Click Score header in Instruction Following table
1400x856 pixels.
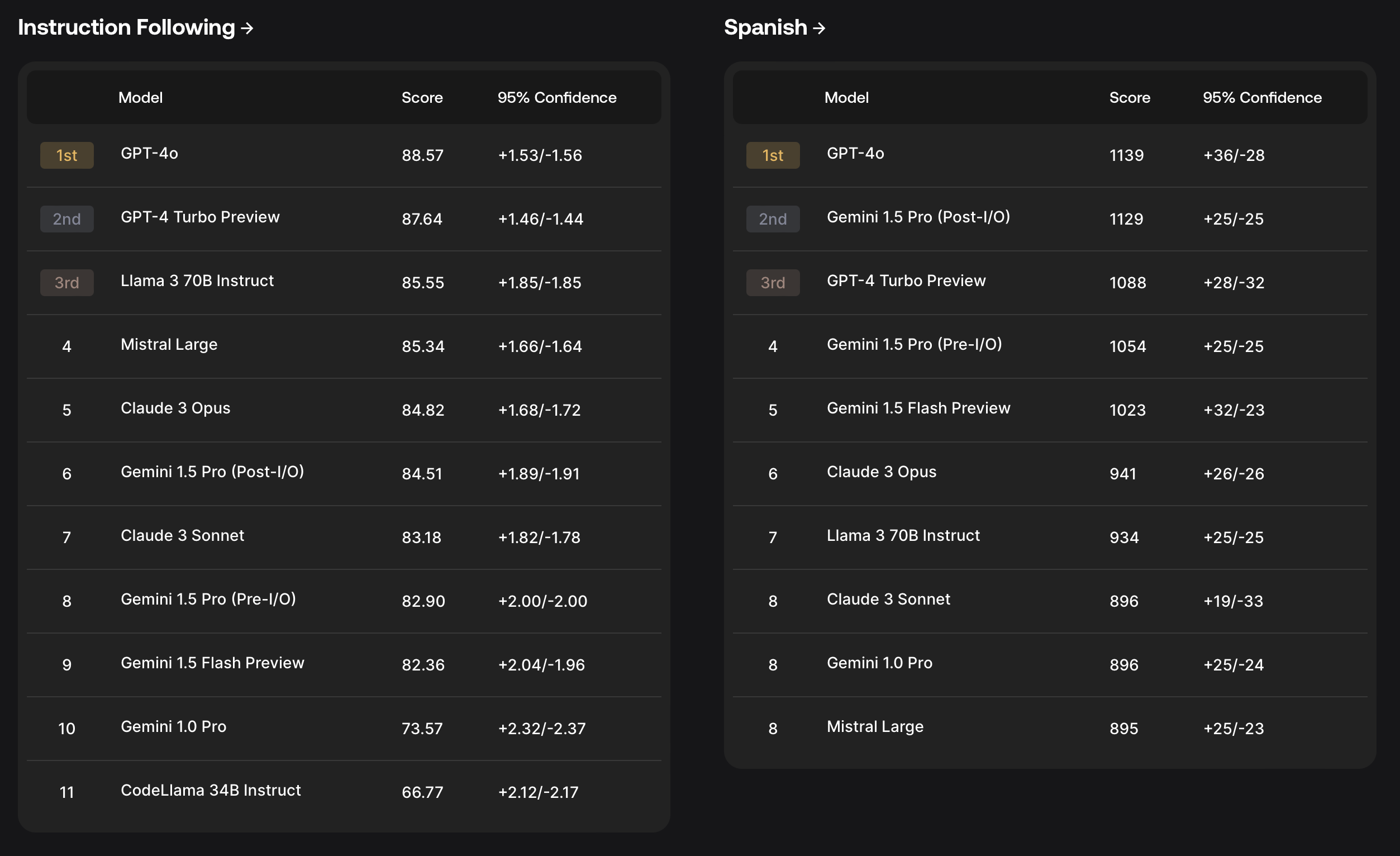[x=422, y=98]
